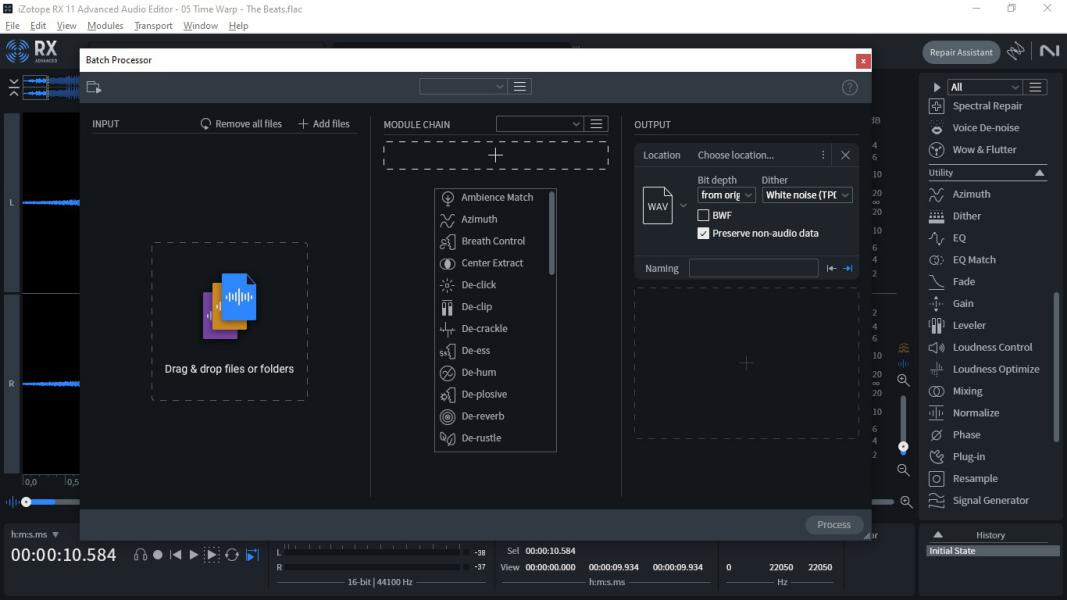
Task: Open the Bit depth dropdown
Action: 725,195
